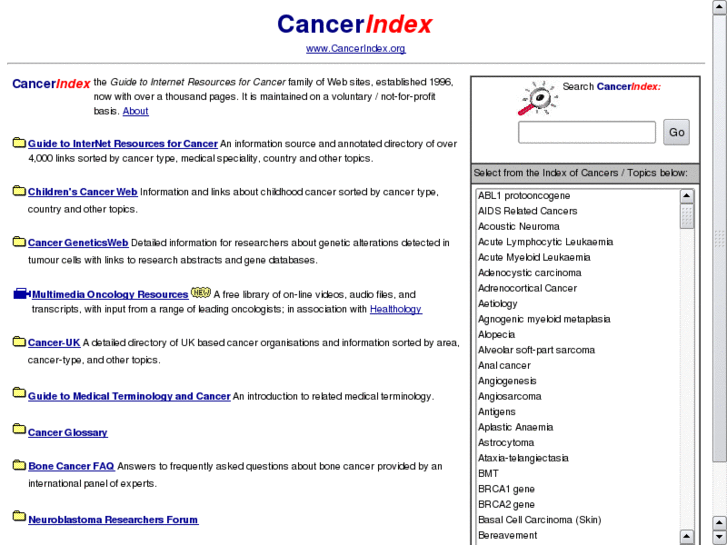The height and width of the screenshot is (545, 727).
Task: Click the folder icon beside Guide to Medical Terminology
Action: click(19, 393)
